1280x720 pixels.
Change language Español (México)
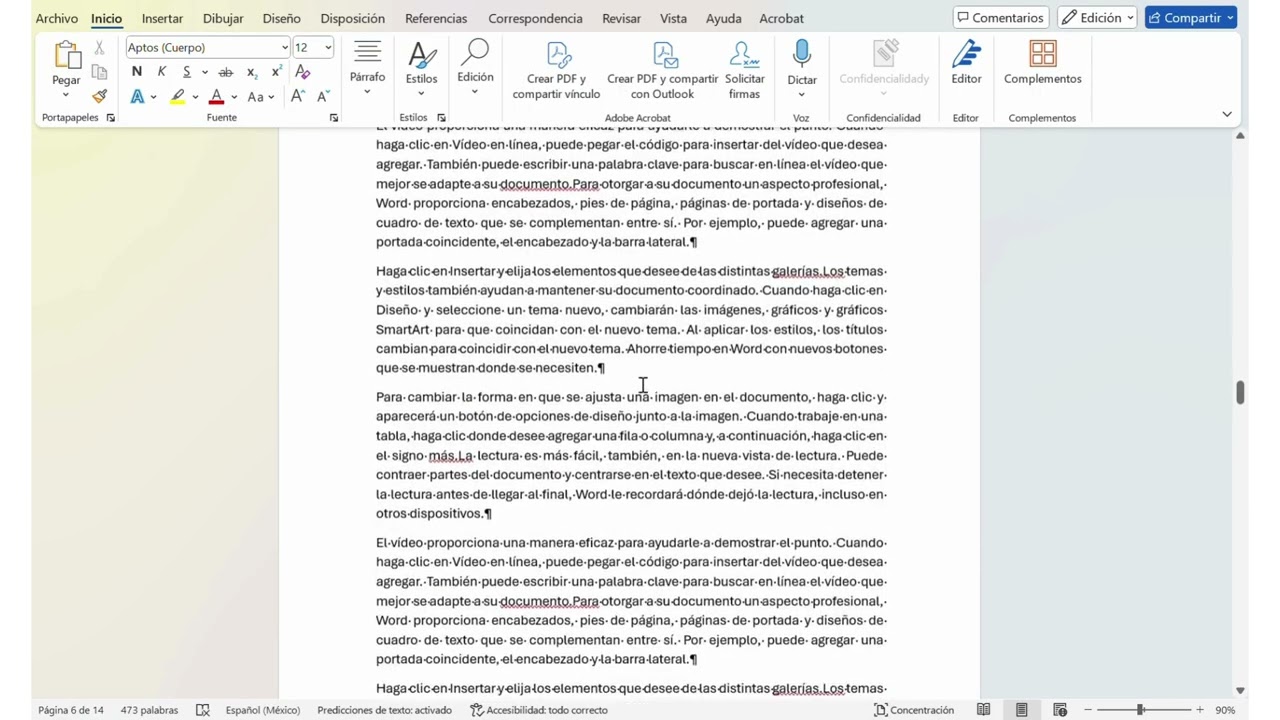(x=263, y=710)
